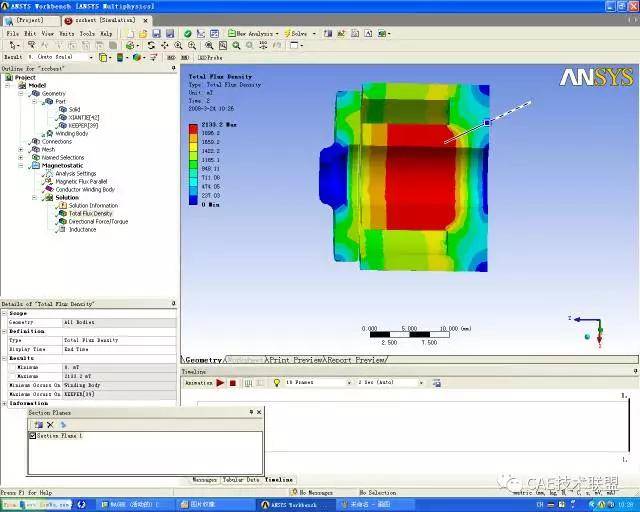Click the worksheet icon beside chart icon
The height and width of the screenshot is (512, 640).
pos(214,33)
